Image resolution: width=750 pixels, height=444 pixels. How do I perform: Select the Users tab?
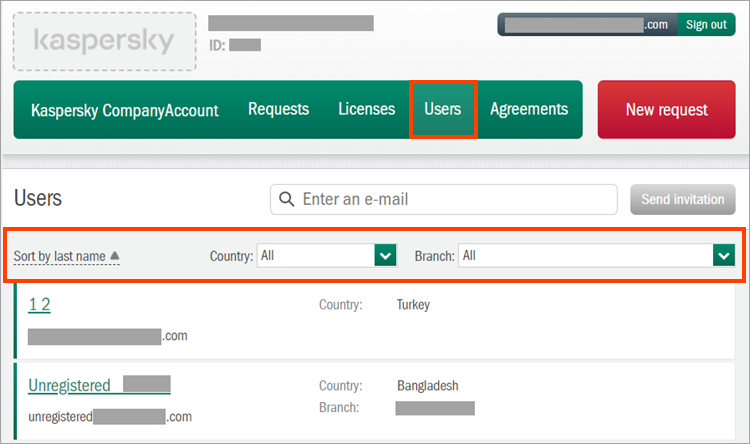coord(443,110)
